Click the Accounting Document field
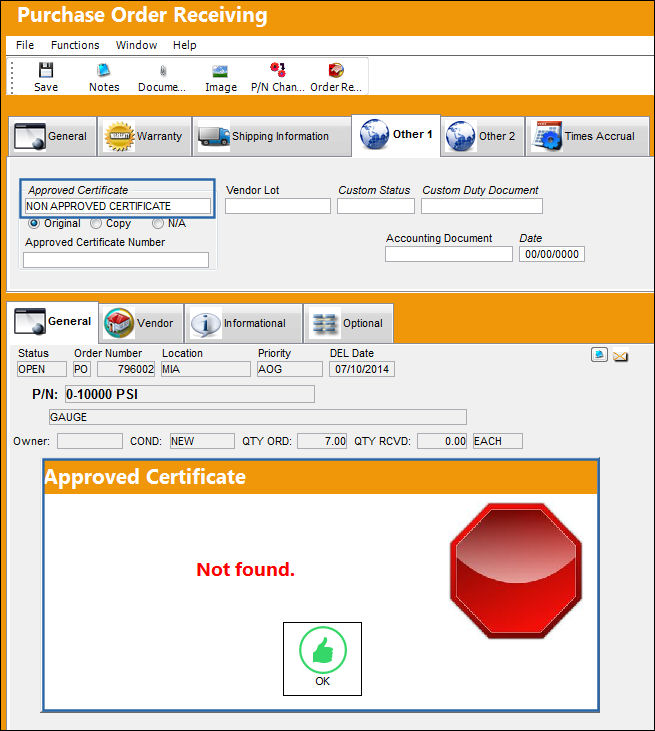 click(449, 254)
